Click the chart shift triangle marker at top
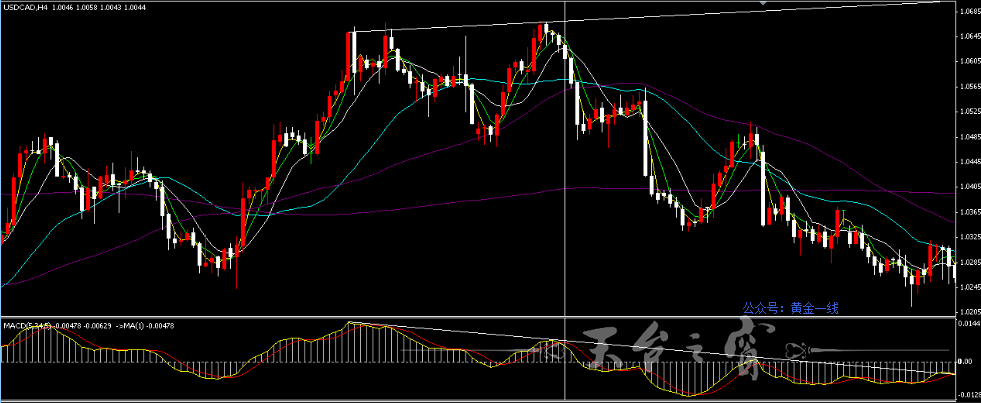The width and height of the screenshot is (981, 403). pos(763,3)
